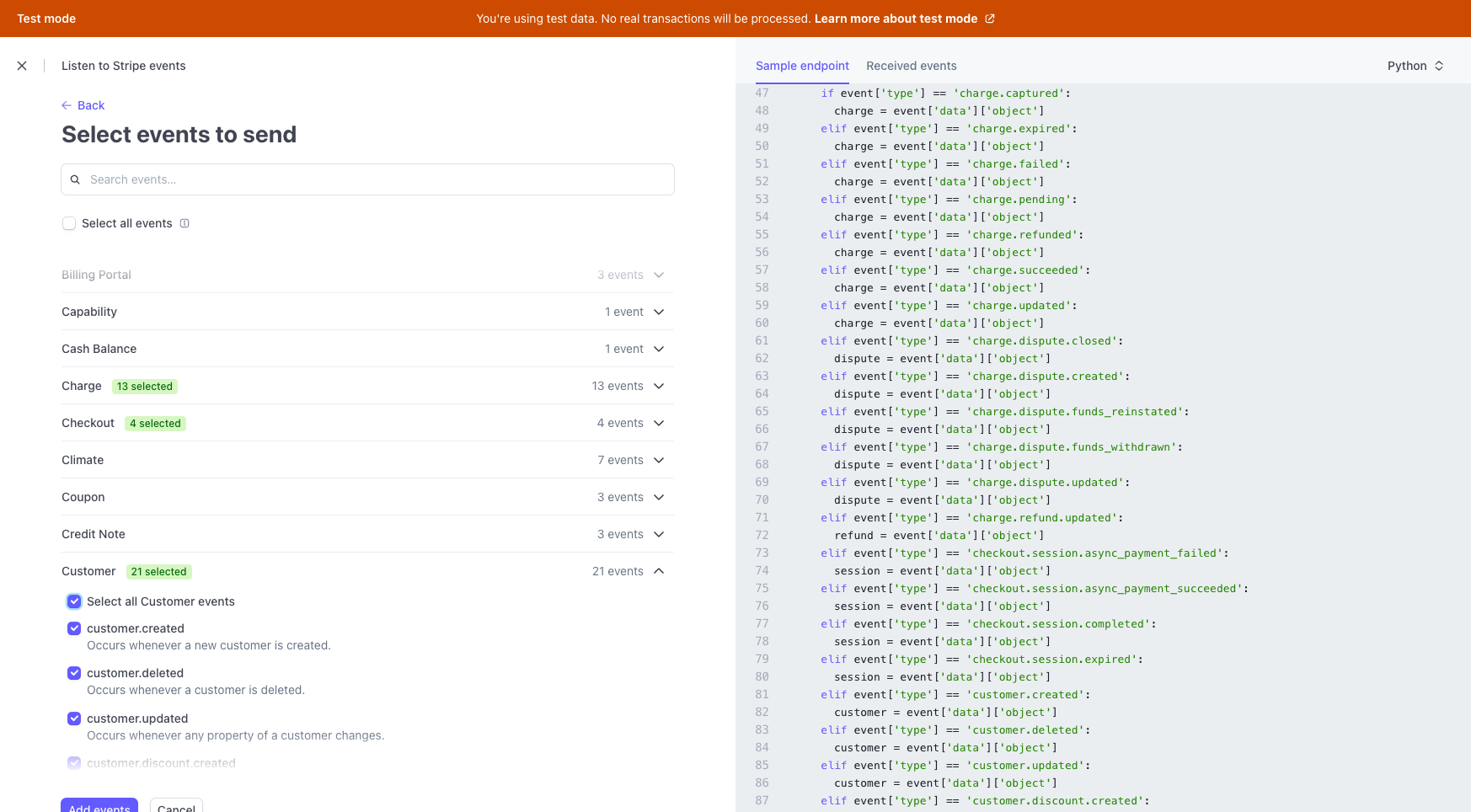Click the Add events button
1471x812 pixels.
(99, 805)
